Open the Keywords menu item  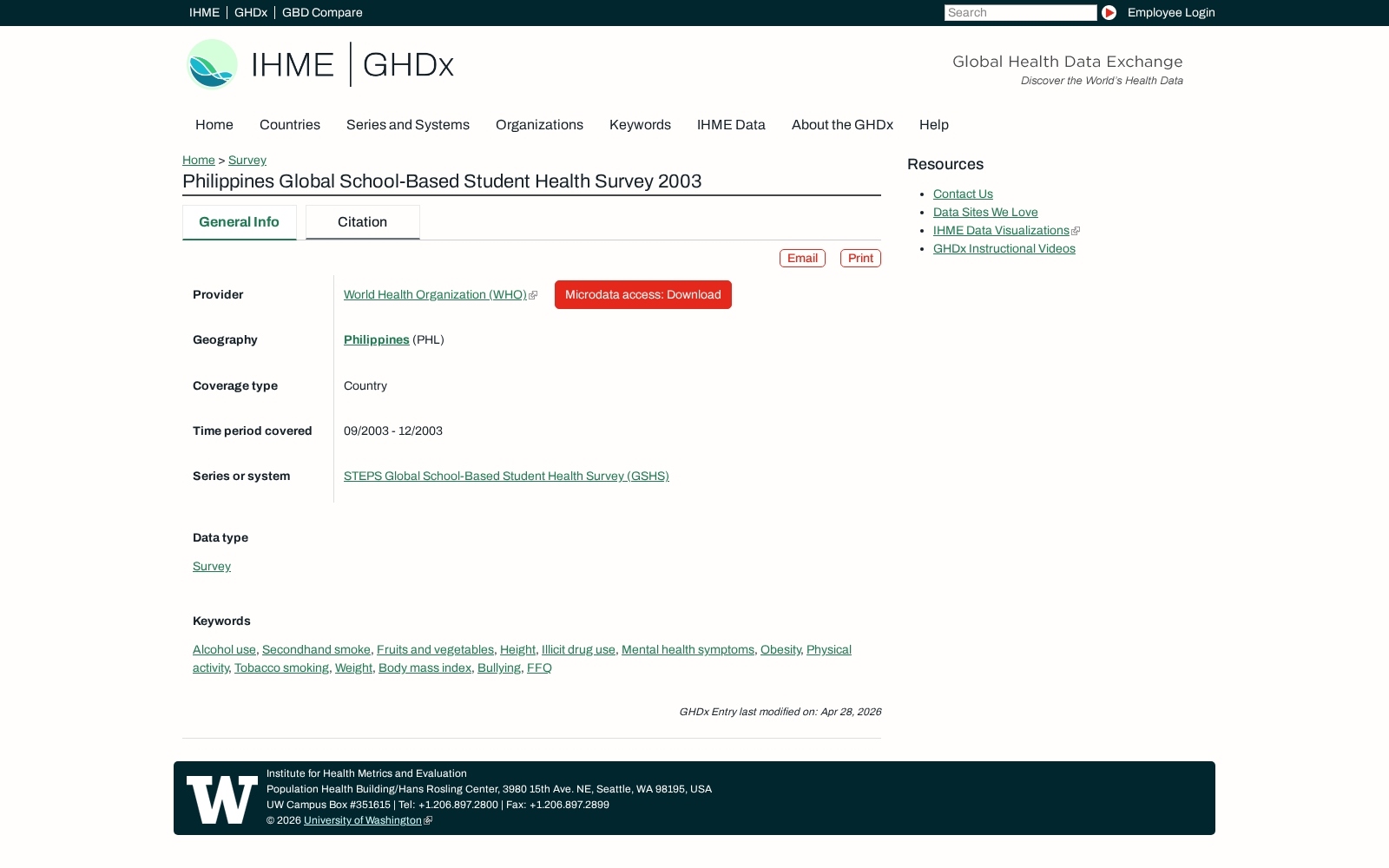point(640,125)
